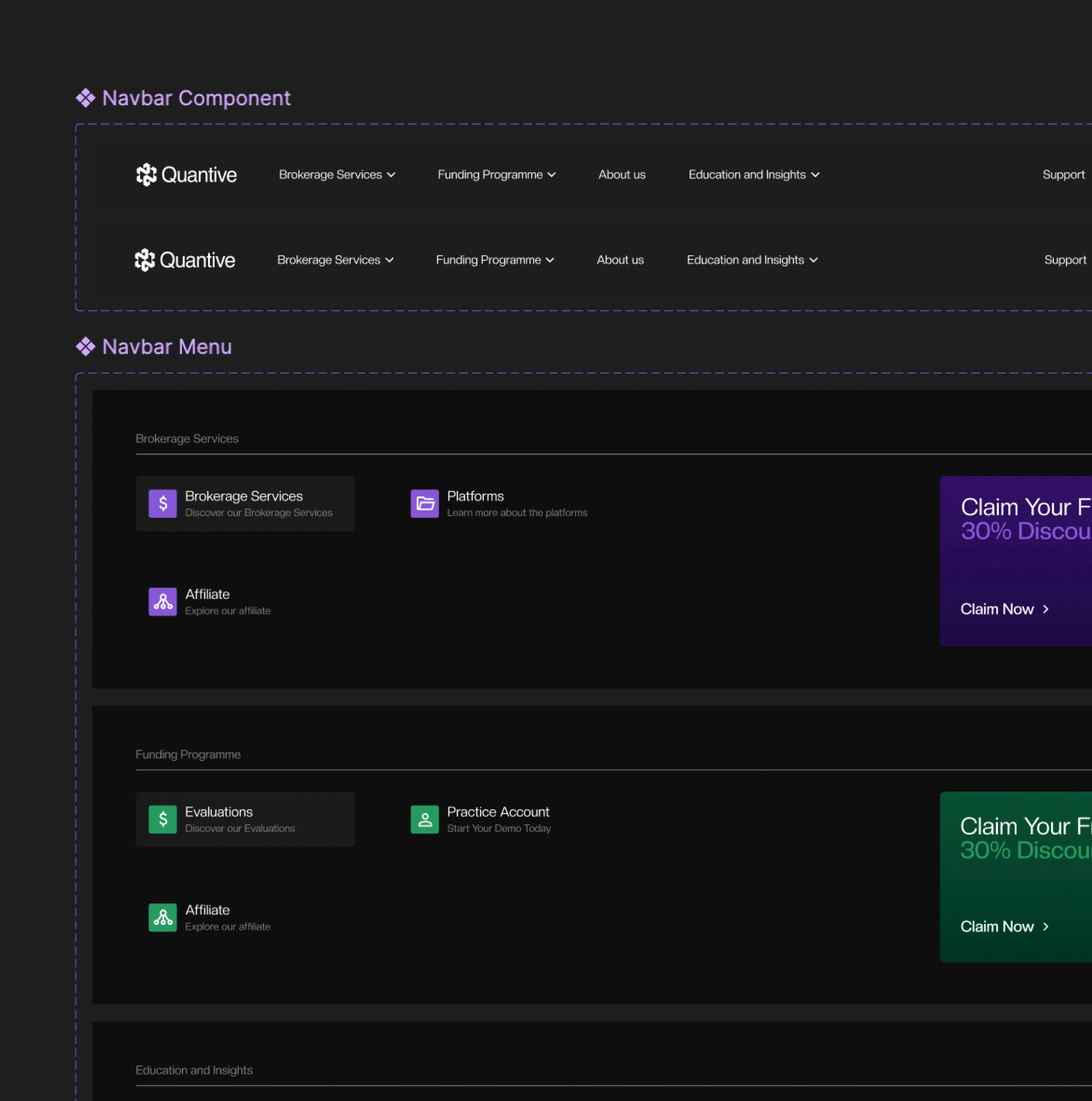Open Education and Insights dropdown in top navbar
Screen dimensions: 1092x1101
click(x=753, y=174)
